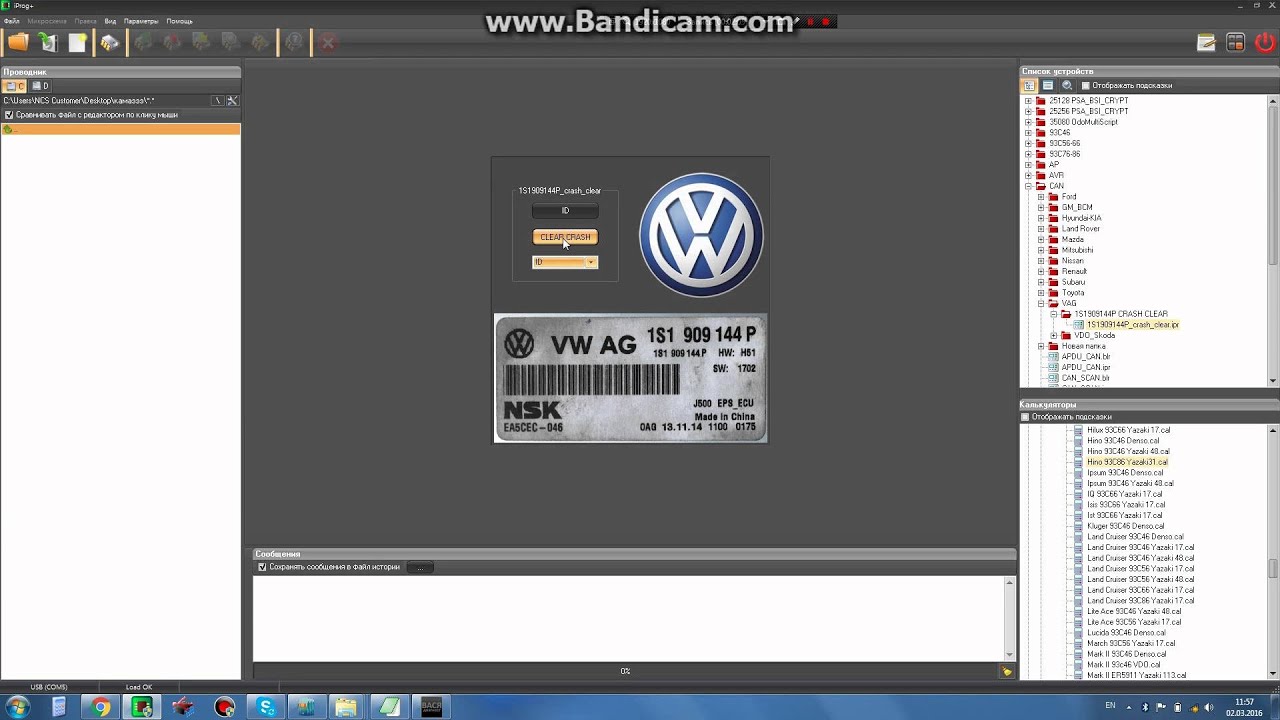This screenshot has width=1280, height=720.
Task: Collapse the VAG folder node
Action: 1041,303
